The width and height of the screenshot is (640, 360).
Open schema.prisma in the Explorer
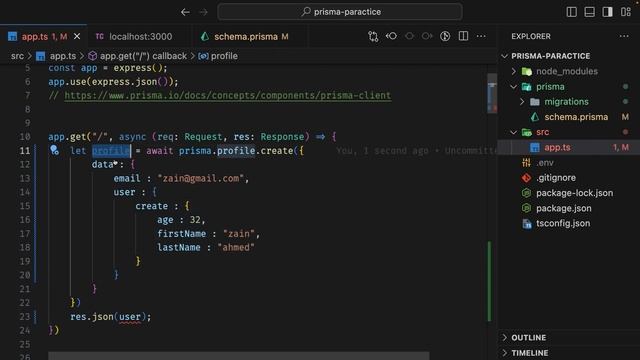[576, 117]
